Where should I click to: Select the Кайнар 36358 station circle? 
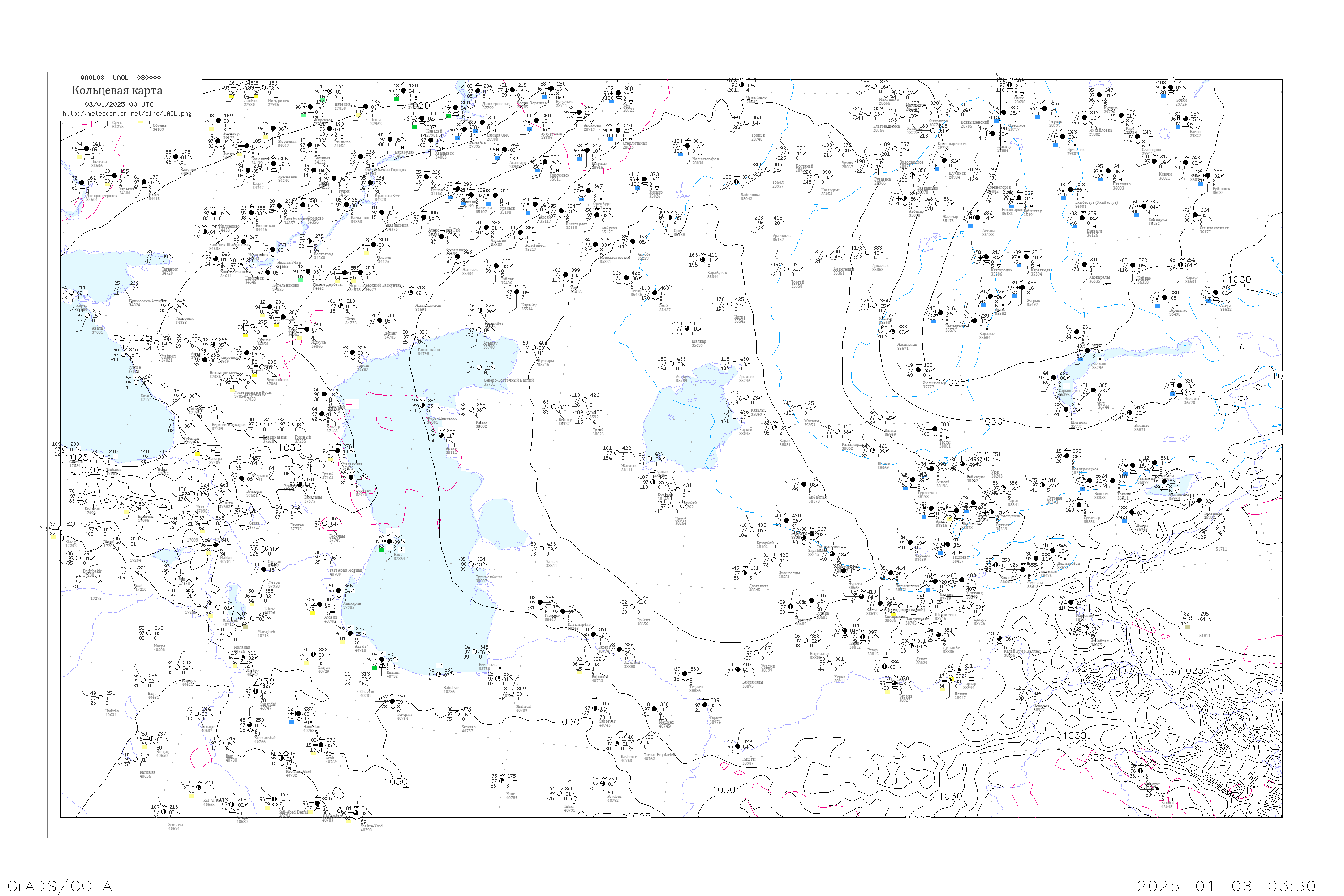(1133, 265)
